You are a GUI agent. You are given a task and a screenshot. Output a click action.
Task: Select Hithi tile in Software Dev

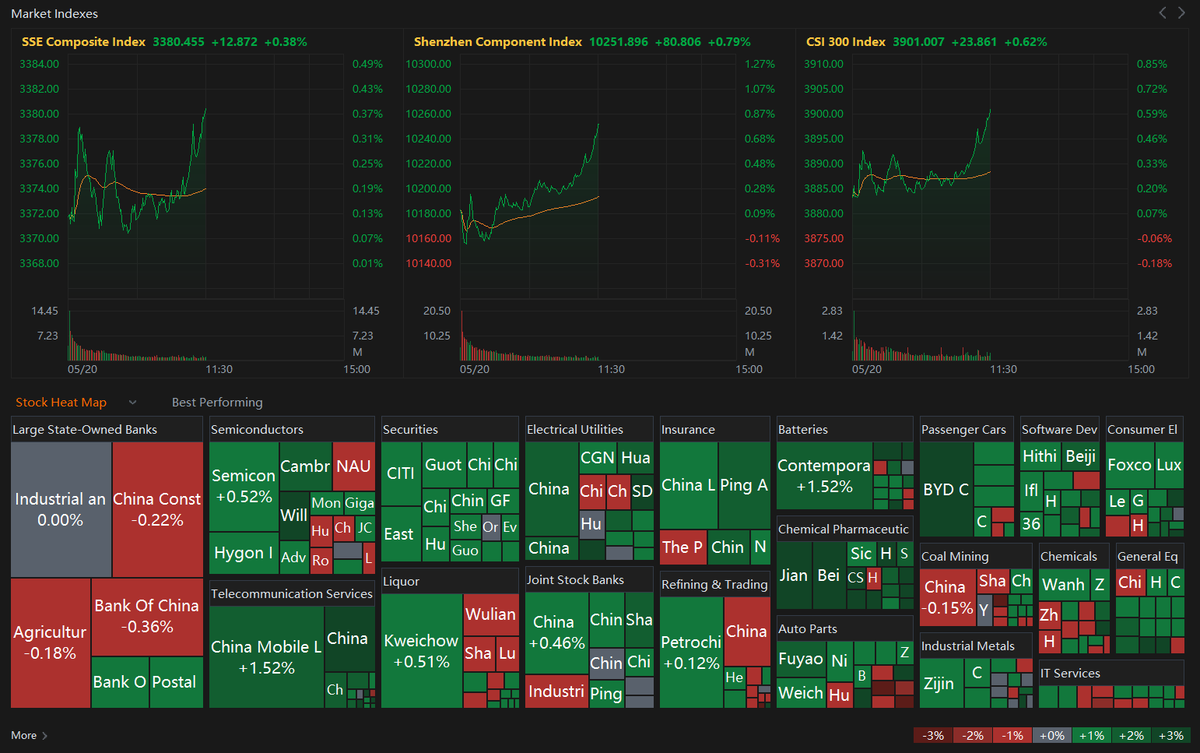point(1040,456)
